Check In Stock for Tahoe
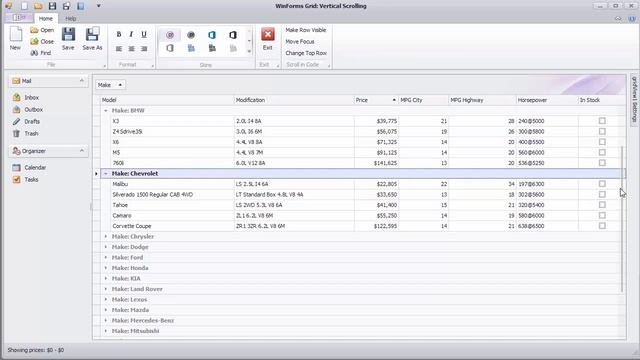Screen dimensions: 640x360 tap(602, 205)
